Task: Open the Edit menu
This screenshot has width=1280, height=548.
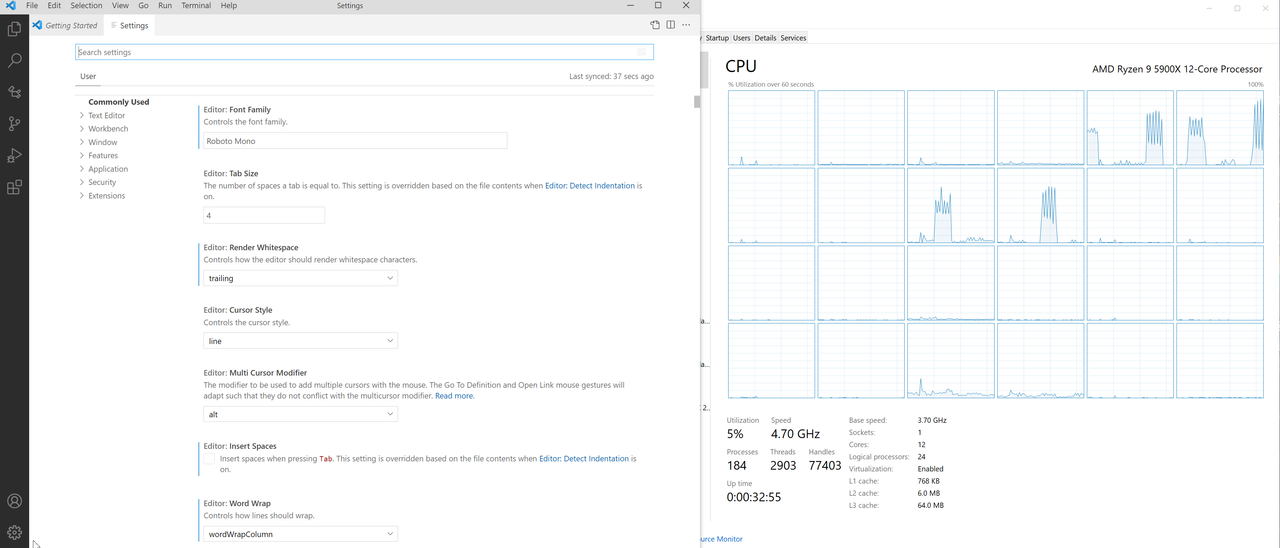Action: coord(54,6)
